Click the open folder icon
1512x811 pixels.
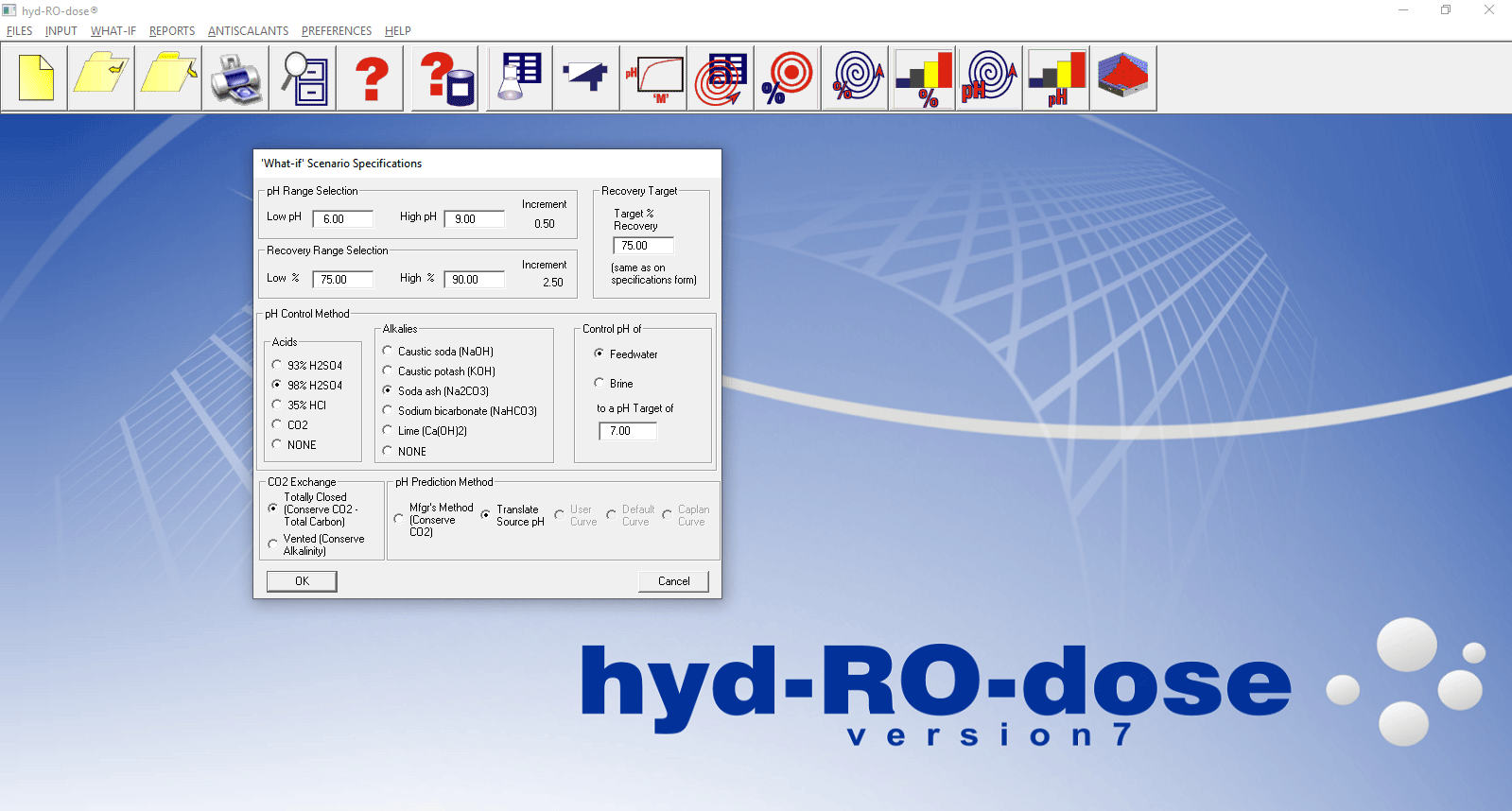[x=101, y=78]
